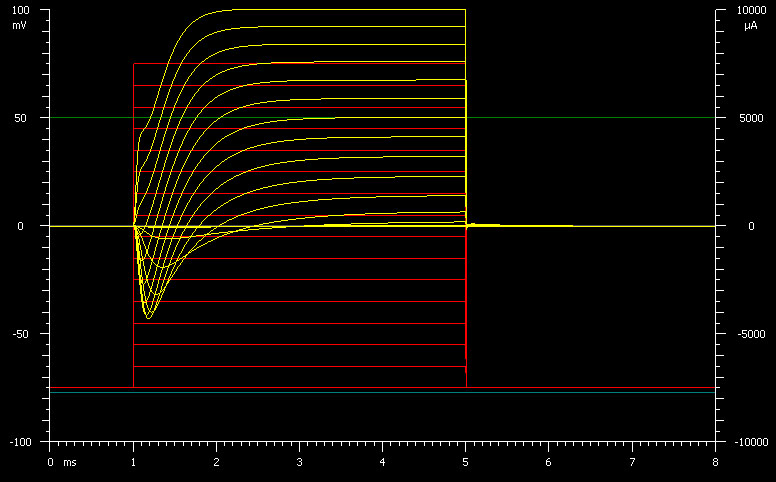Click the "-10000" tick label on µA axis
The height and width of the screenshot is (482, 776).
point(751,442)
